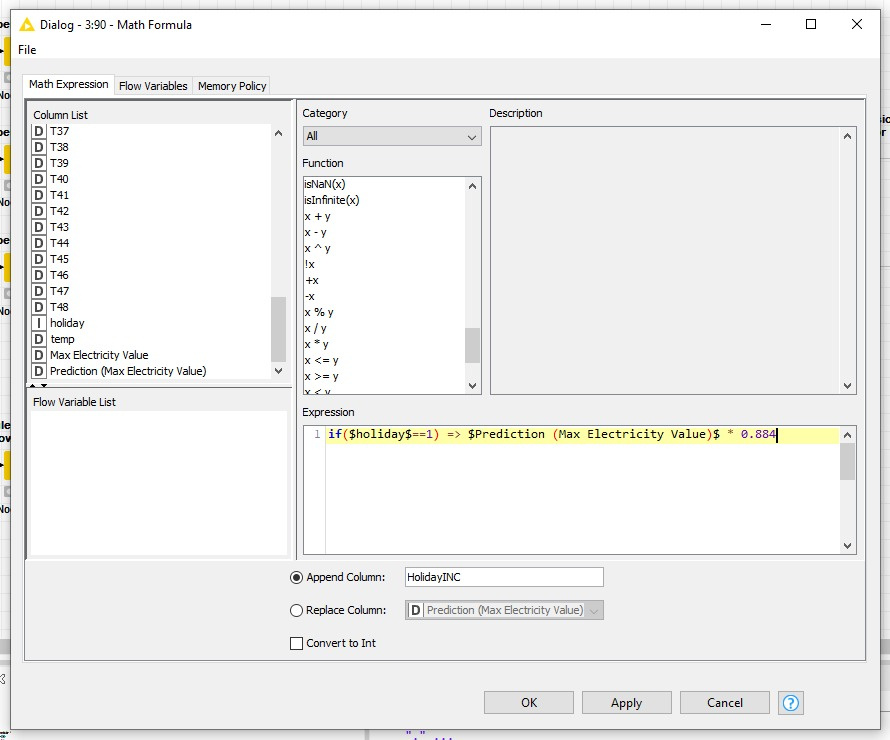
Task: Click the D icon beside T42 column
Action: 39,211
